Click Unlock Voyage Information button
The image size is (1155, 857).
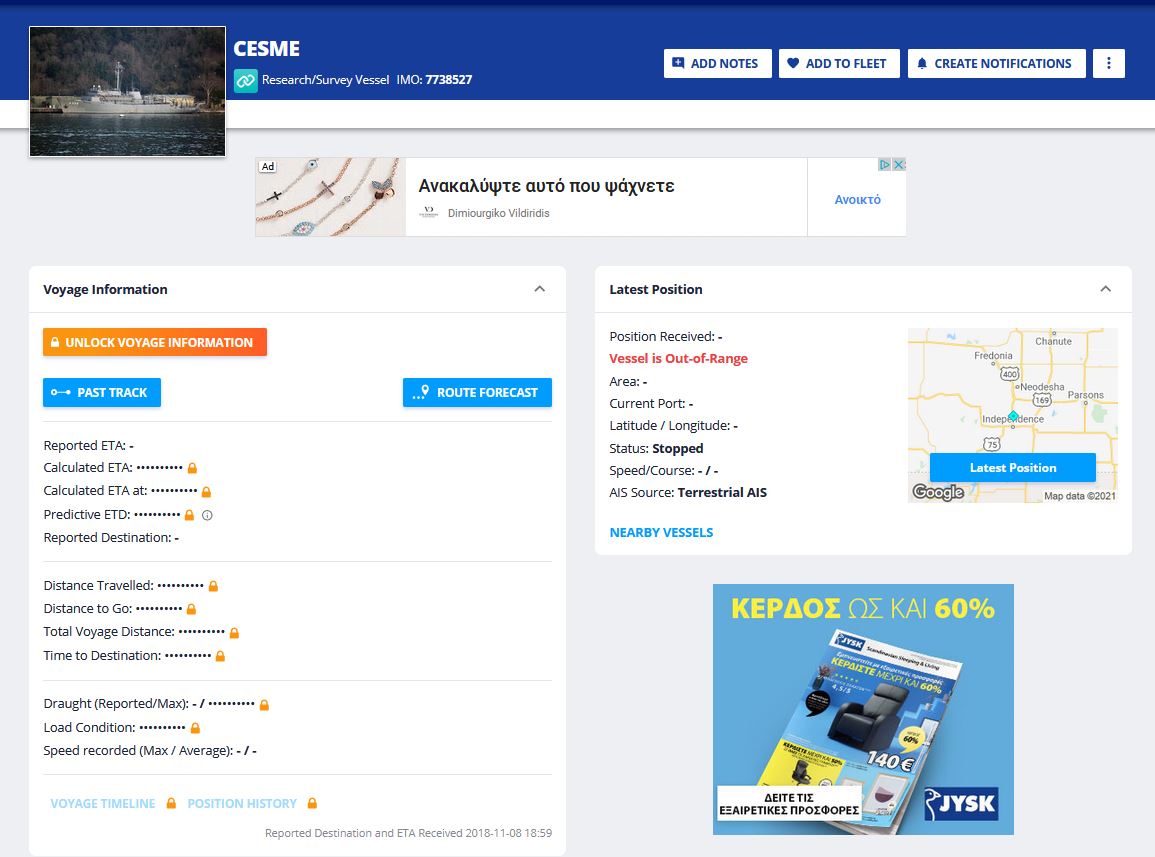[x=155, y=342]
